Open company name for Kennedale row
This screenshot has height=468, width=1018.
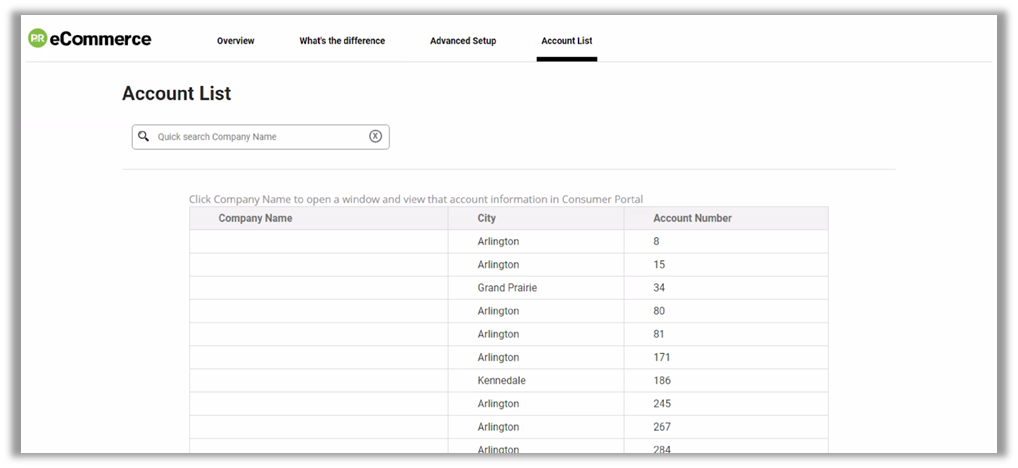tap(318, 381)
